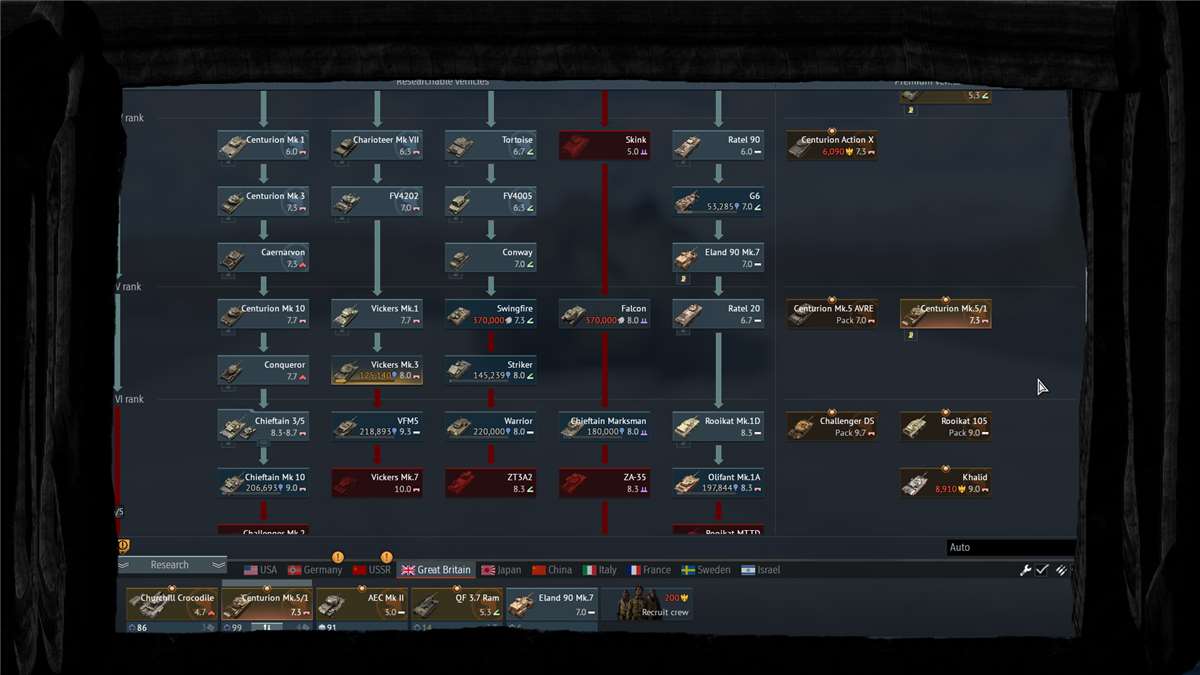Screen dimensions: 1200x675
Task: Select the Ratel 20 vehicle card
Action: 719,314
